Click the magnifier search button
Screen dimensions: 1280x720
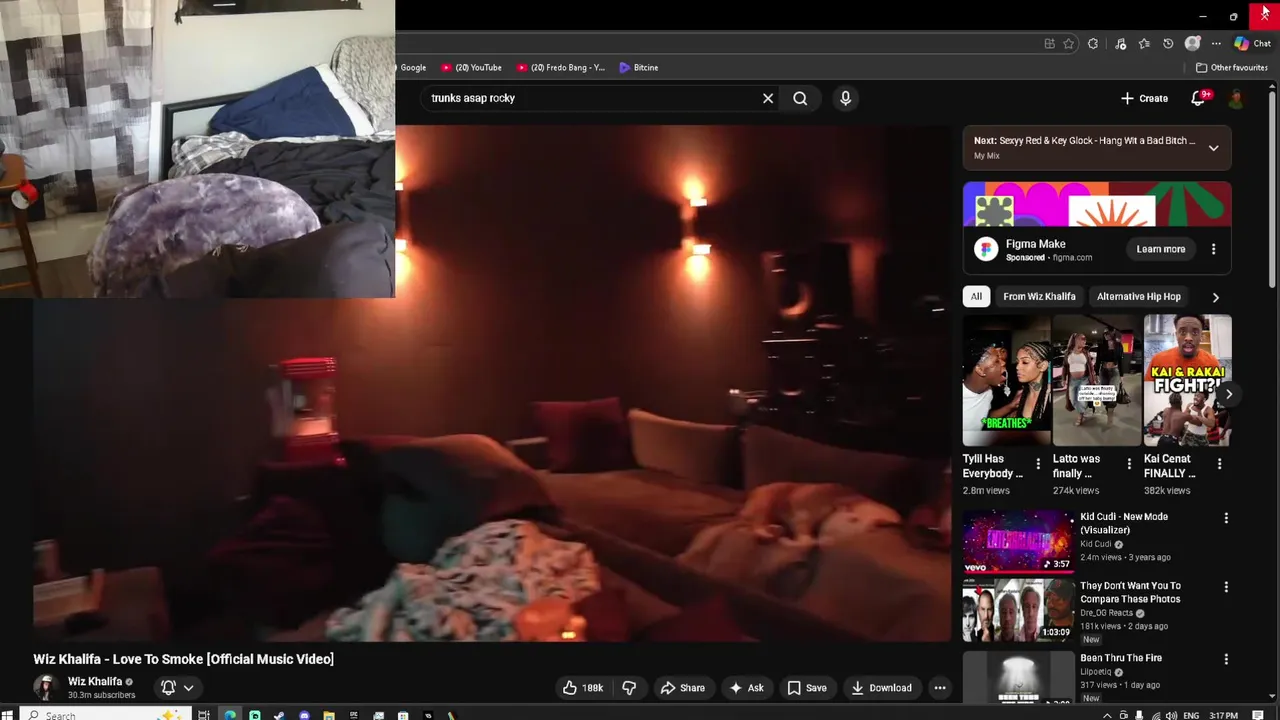(800, 98)
